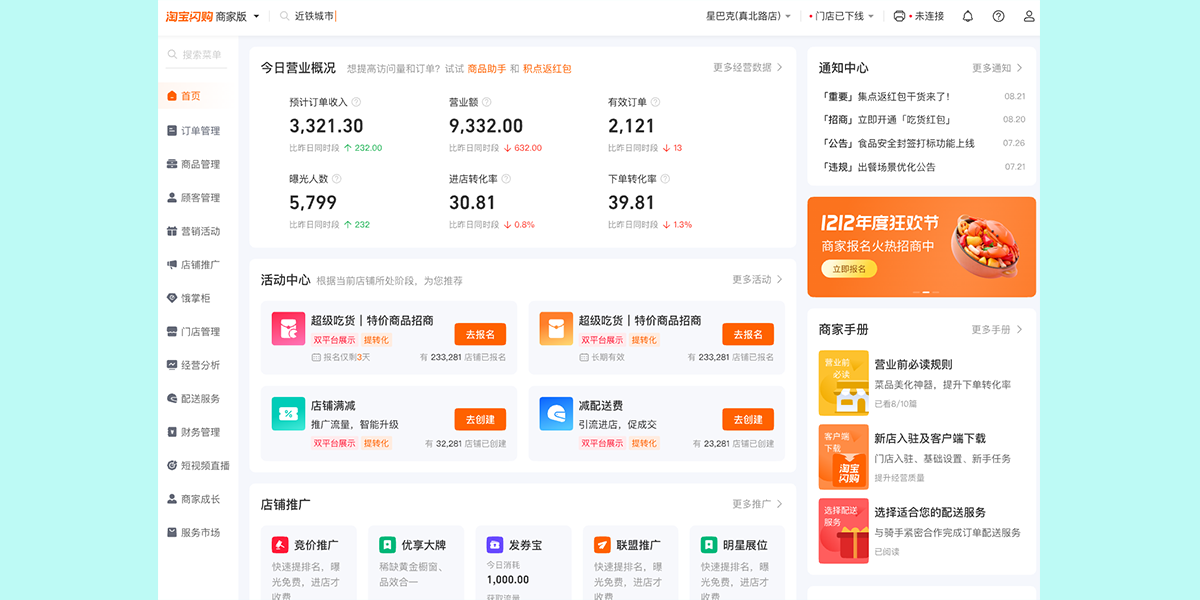Image resolution: width=1200 pixels, height=600 pixels.
Task: Click info icon beside 曝光人数
Action: (336, 179)
